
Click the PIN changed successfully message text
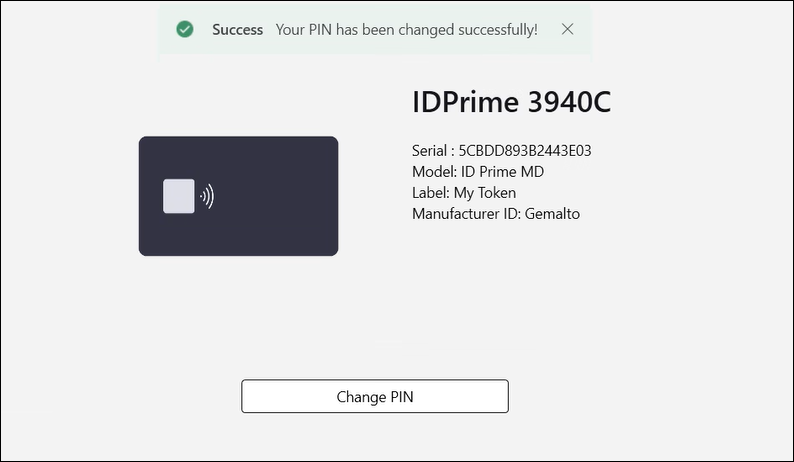406,30
